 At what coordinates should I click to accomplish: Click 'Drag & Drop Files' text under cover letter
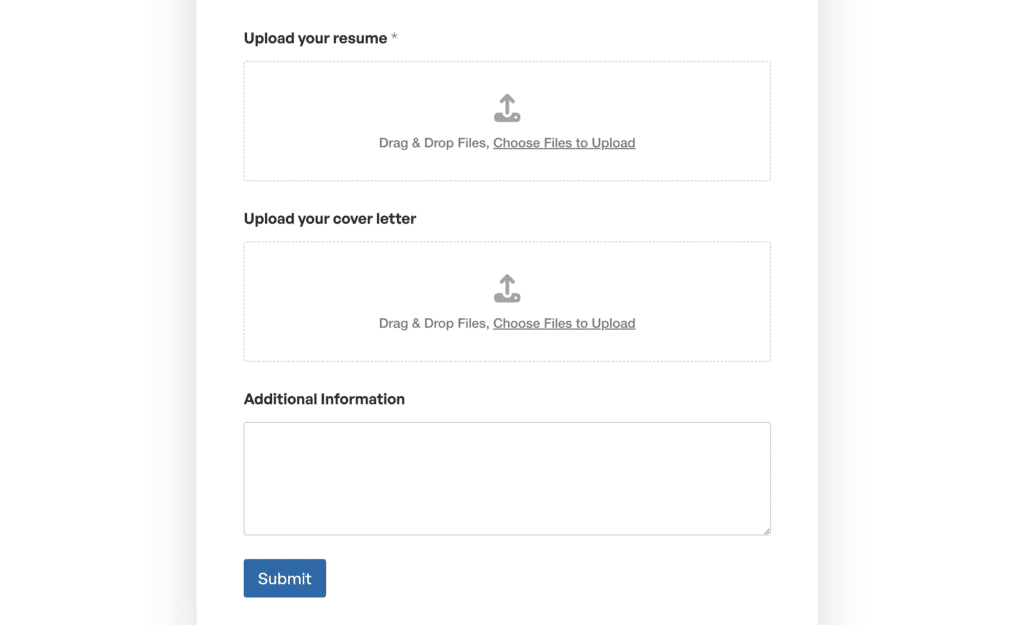coord(432,323)
